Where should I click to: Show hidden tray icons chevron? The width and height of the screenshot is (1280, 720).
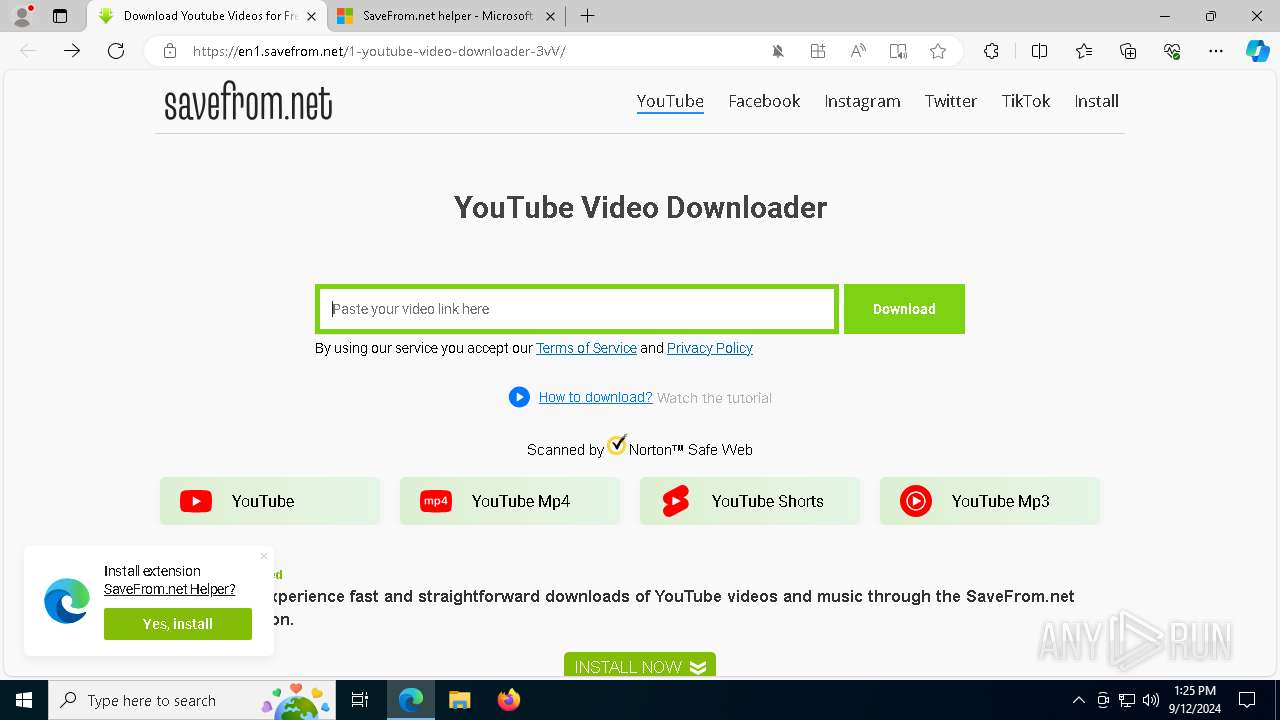(1078, 700)
